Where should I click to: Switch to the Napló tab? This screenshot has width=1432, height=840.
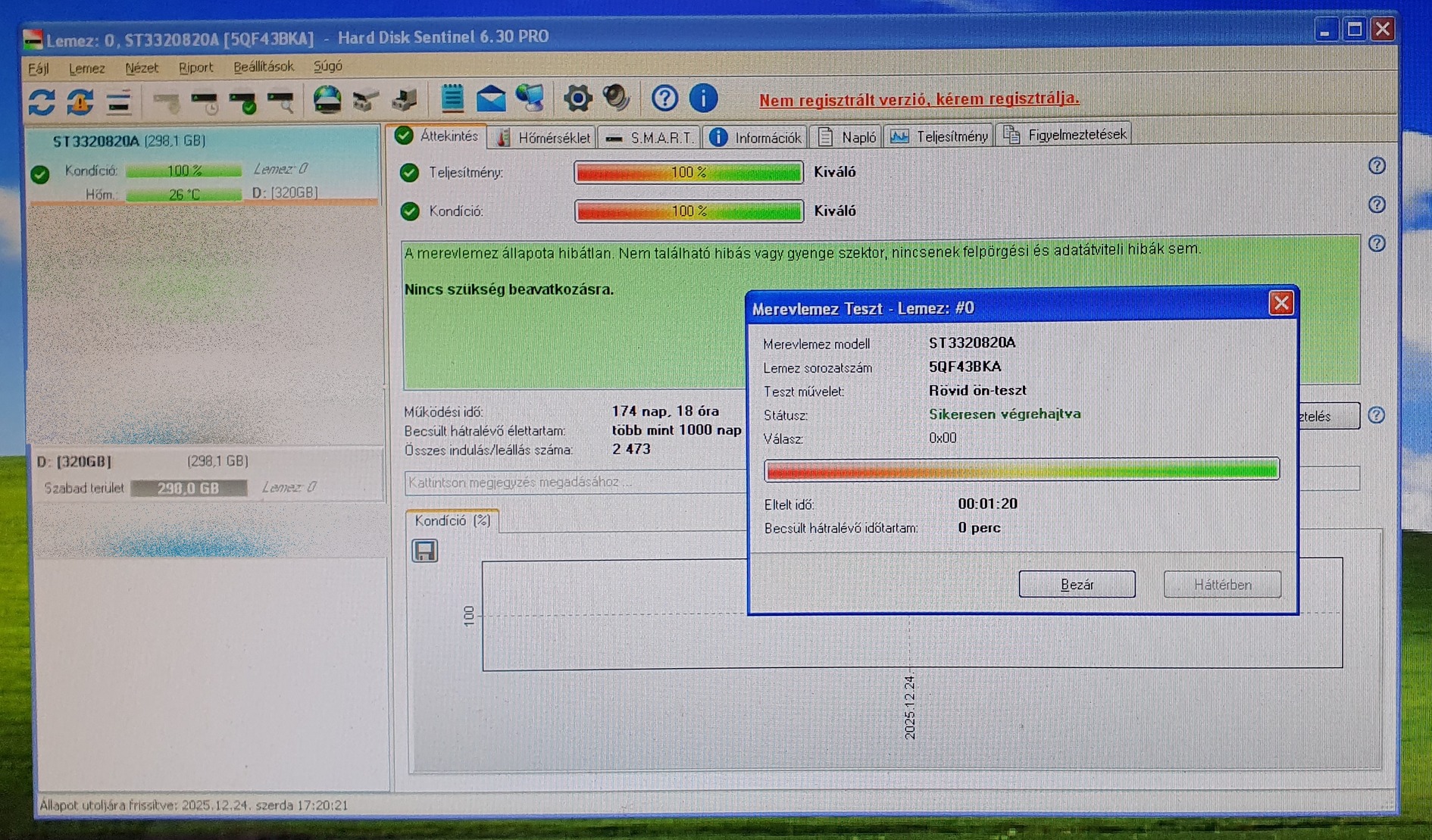point(846,136)
